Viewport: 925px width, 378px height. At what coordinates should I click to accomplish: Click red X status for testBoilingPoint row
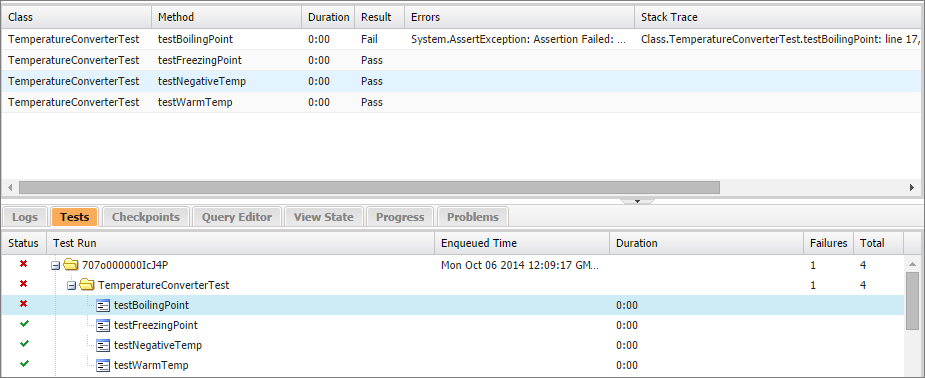point(24,304)
